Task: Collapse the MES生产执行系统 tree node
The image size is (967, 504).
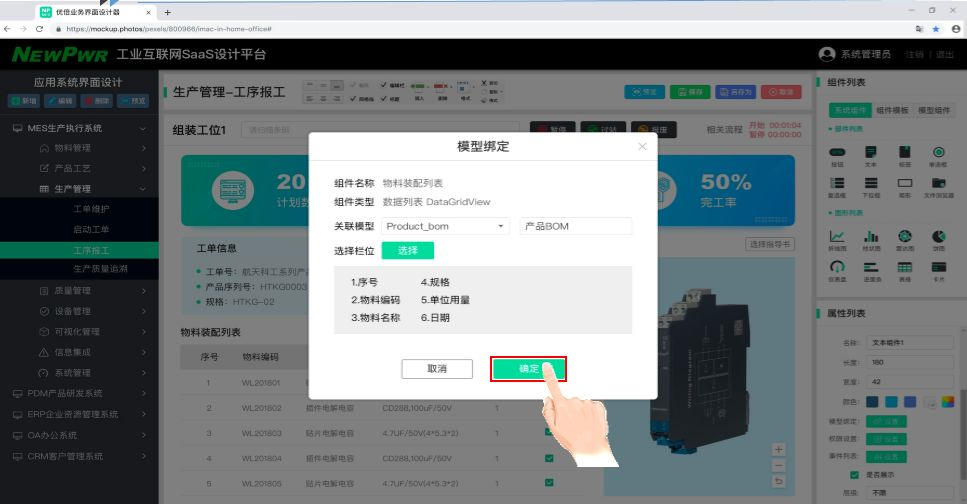Action: click(x=143, y=129)
